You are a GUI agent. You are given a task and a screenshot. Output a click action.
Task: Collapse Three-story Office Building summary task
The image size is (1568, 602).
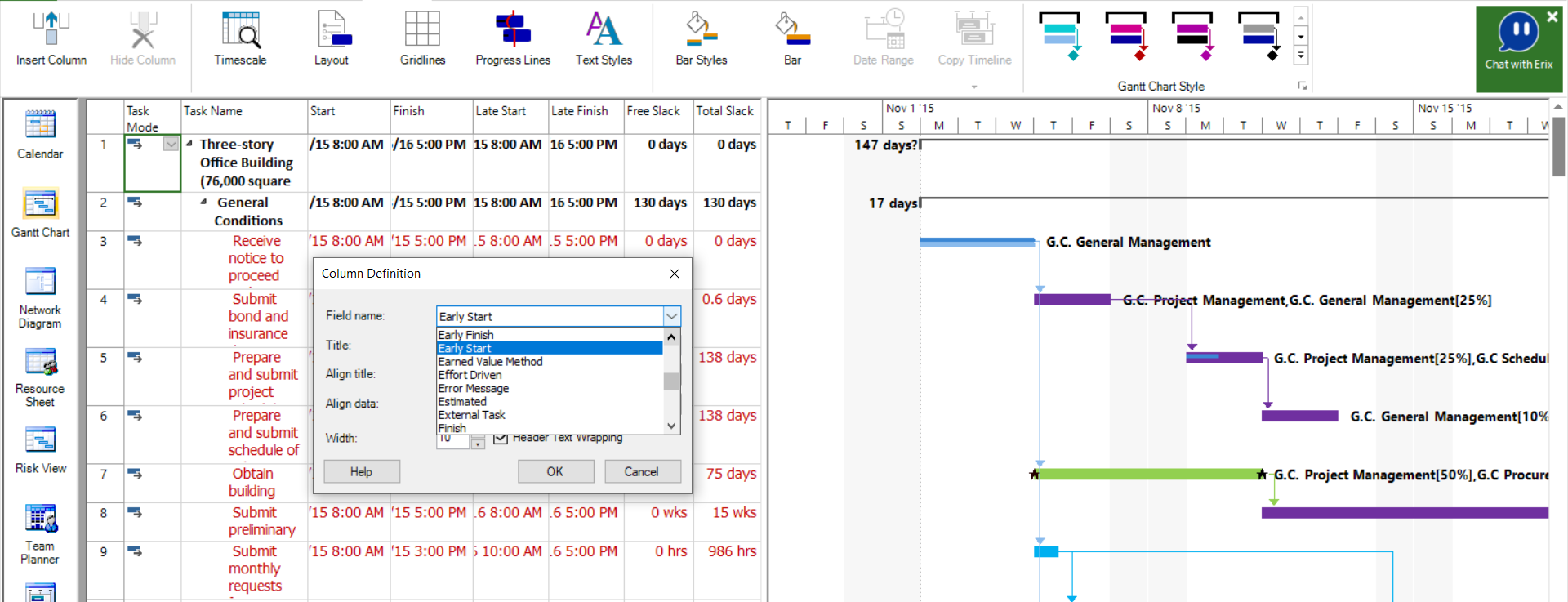click(x=189, y=144)
